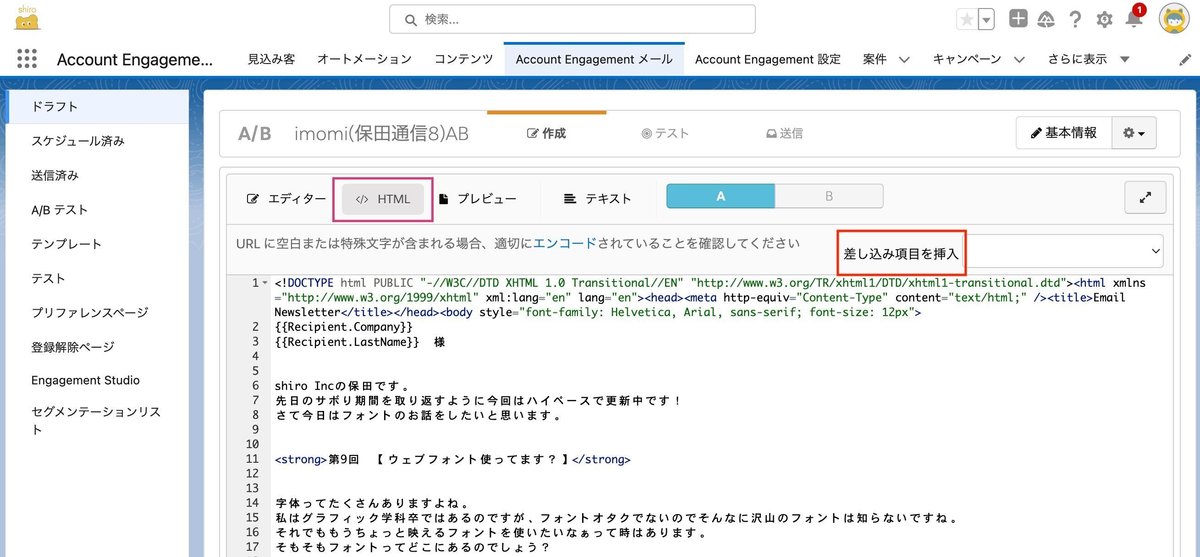Screen dimensions: 1200x557
Task: Click the shiro logo
Action: (28, 17)
